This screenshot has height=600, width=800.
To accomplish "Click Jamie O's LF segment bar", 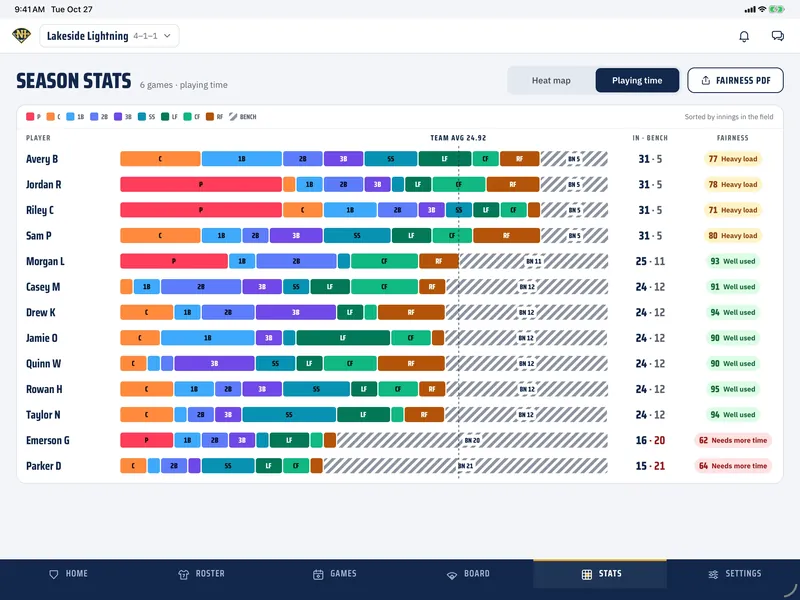I will pyautogui.click(x=343, y=338).
